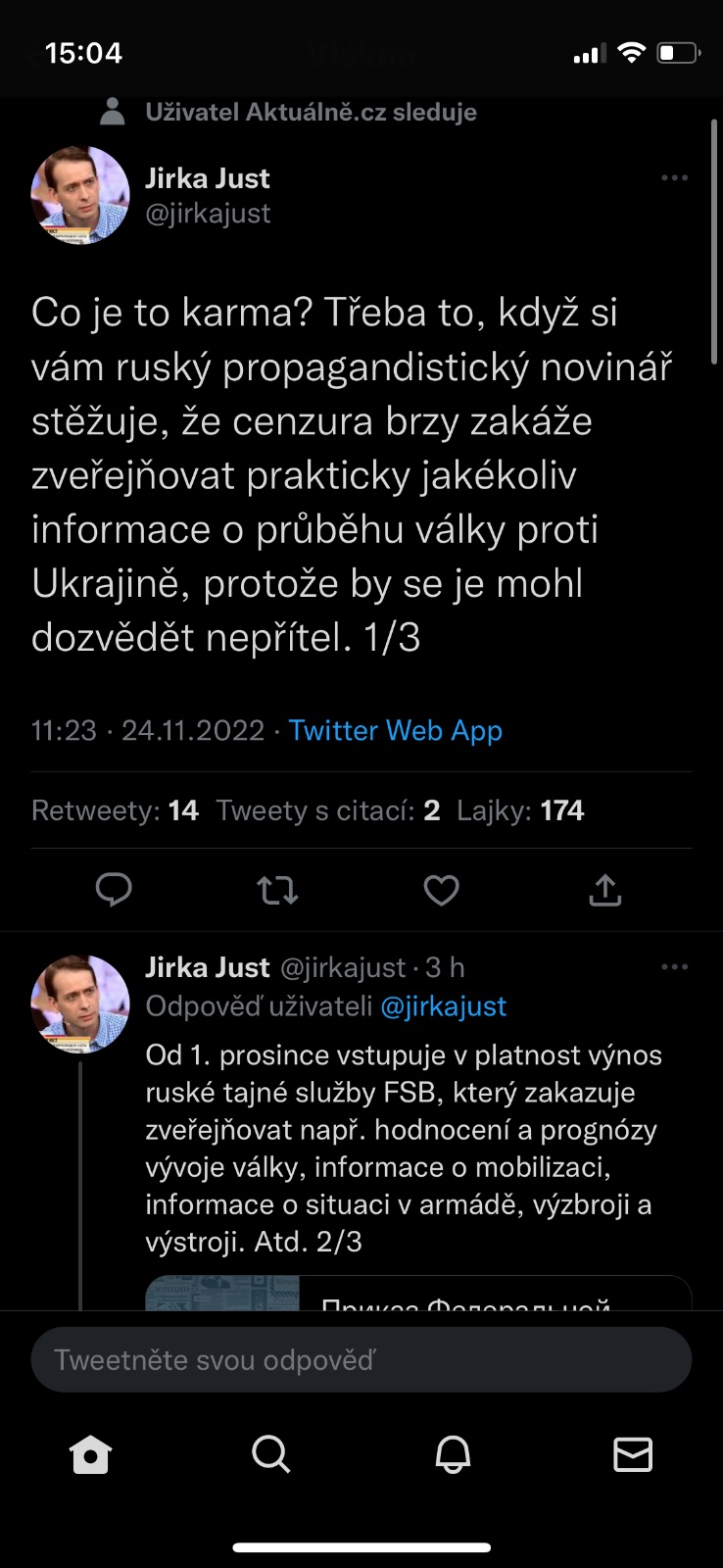Share the main tweet
The width and height of the screenshot is (723, 1568).
[x=604, y=890]
